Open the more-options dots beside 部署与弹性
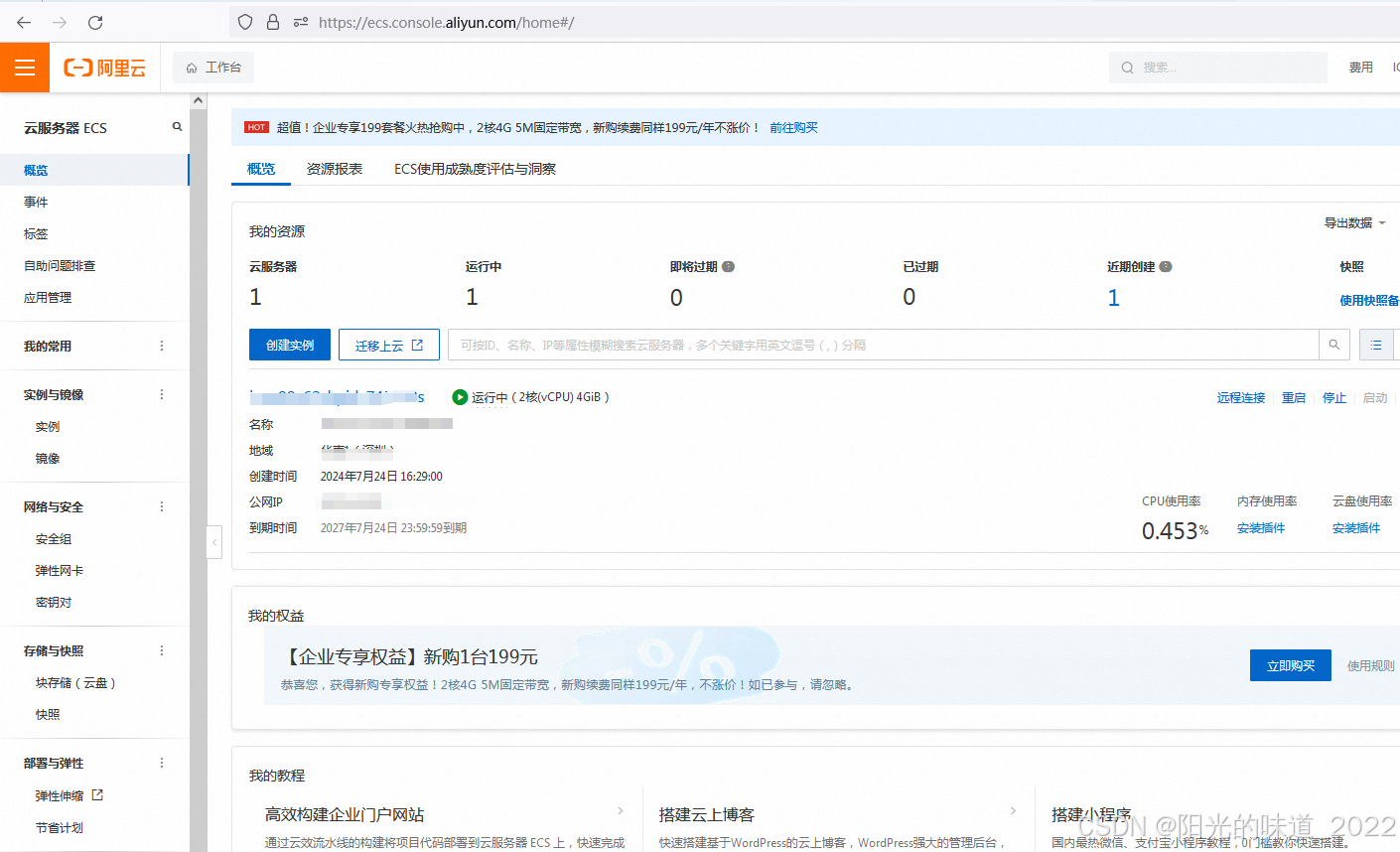Screen dimensions: 1400x852 pyautogui.click(x=162, y=763)
